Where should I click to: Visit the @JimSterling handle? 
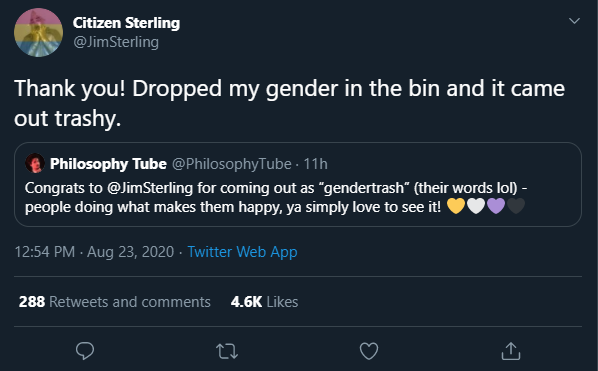[x=116, y=42]
